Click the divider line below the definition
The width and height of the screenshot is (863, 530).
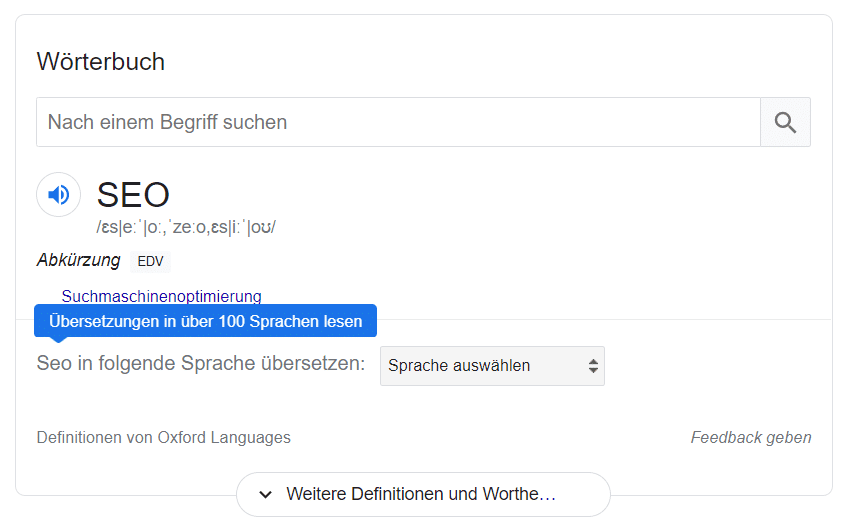point(600,320)
